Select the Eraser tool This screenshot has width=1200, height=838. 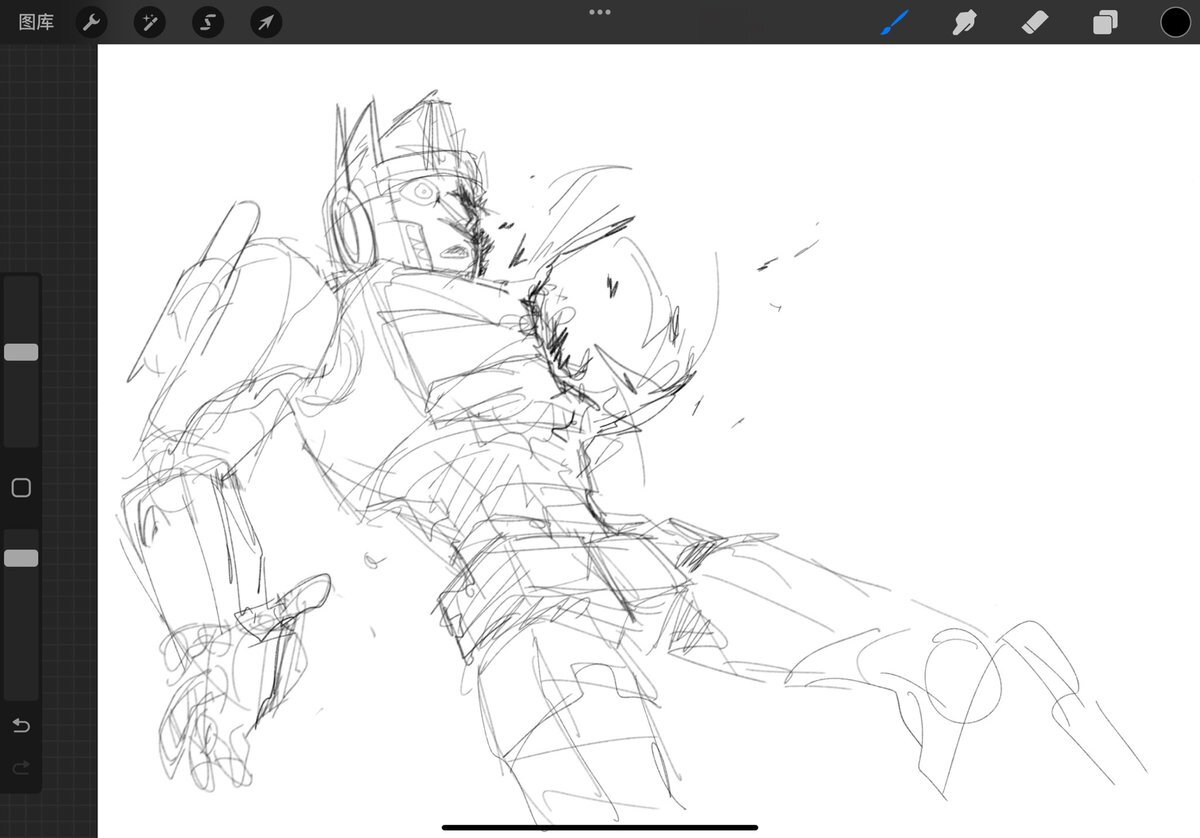(x=1035, y=22)
